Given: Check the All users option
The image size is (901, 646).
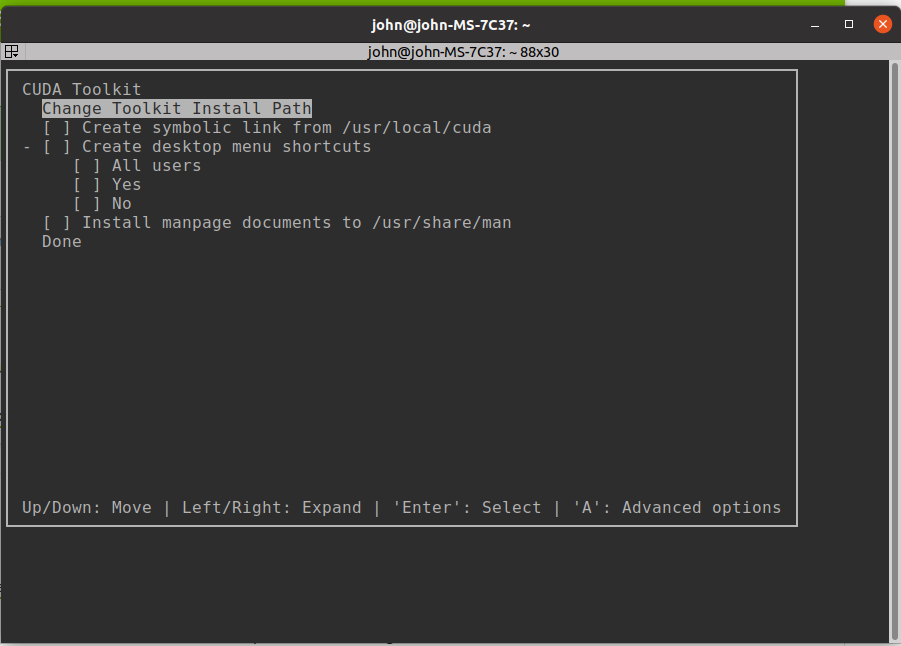Looking at the screenshot, I should click(x=87, y=166).
